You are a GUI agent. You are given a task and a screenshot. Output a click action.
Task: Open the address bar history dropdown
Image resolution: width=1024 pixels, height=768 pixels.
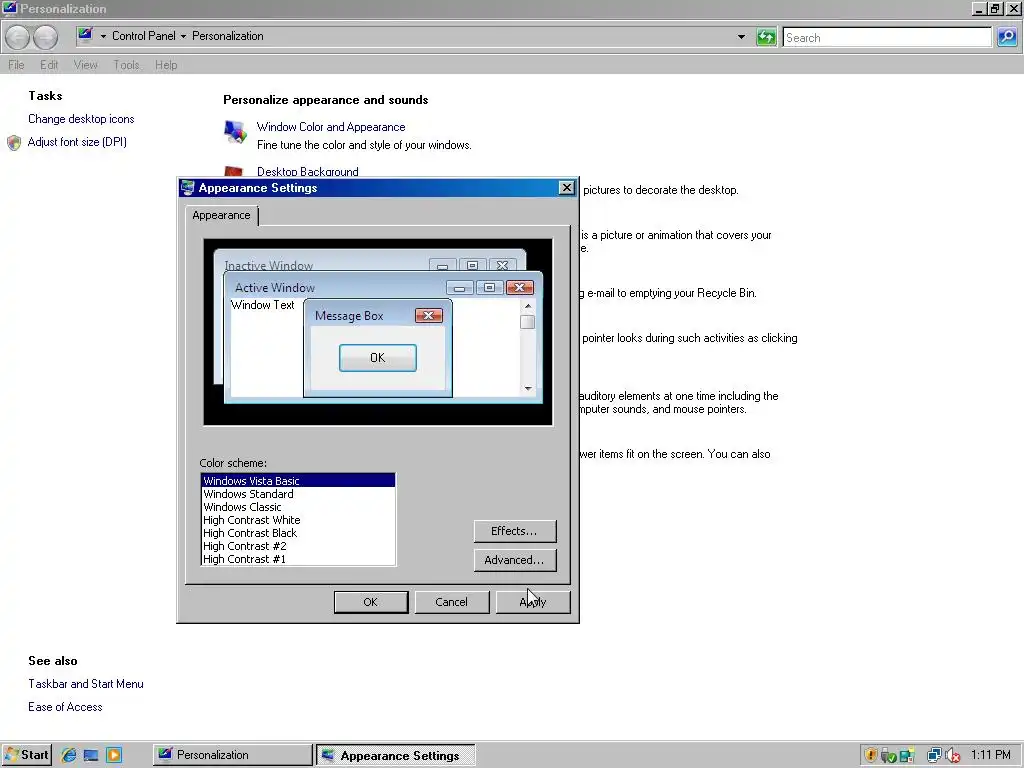[x=741, y=37]
